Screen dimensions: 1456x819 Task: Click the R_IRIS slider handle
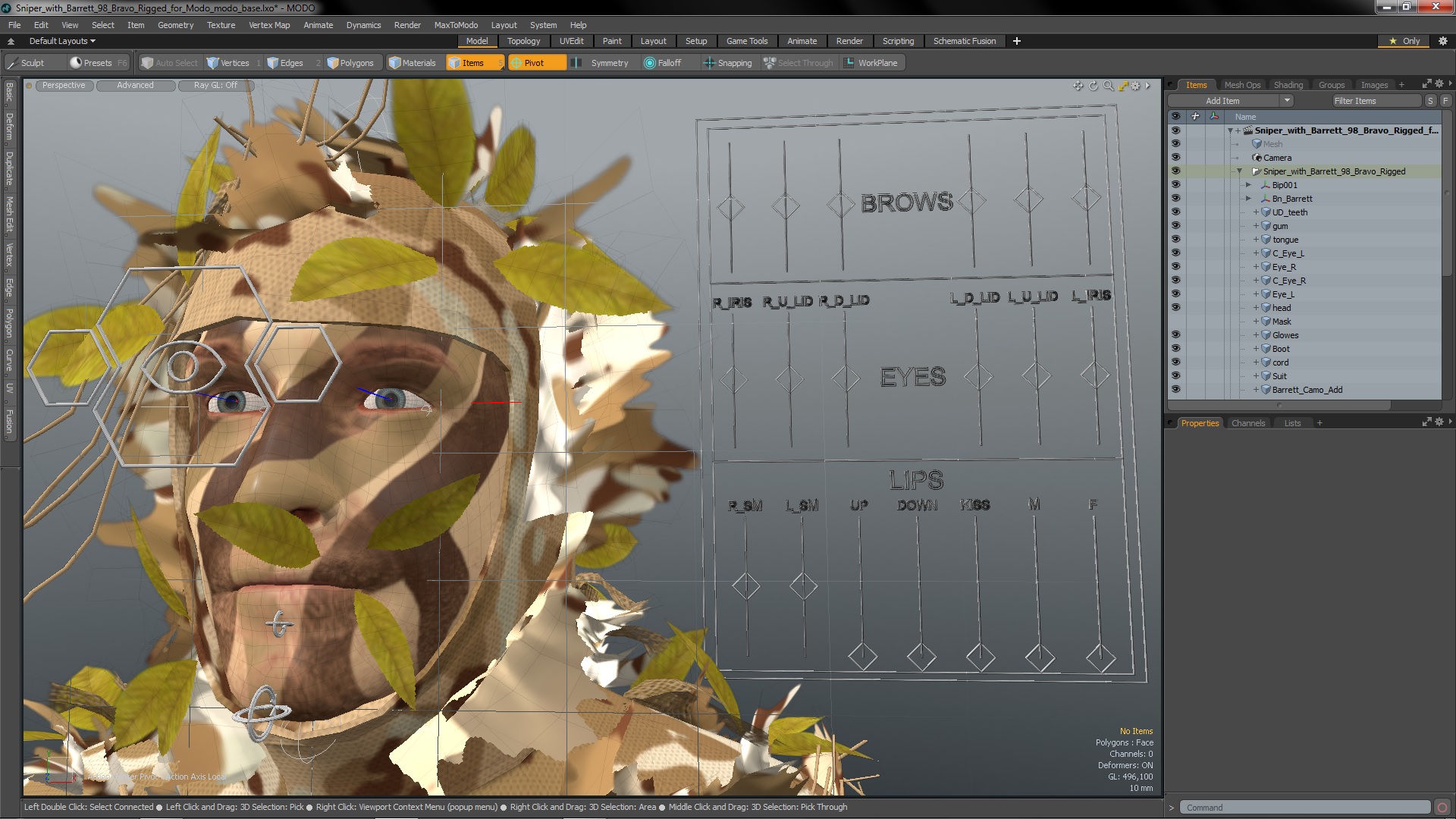(733, 379)
